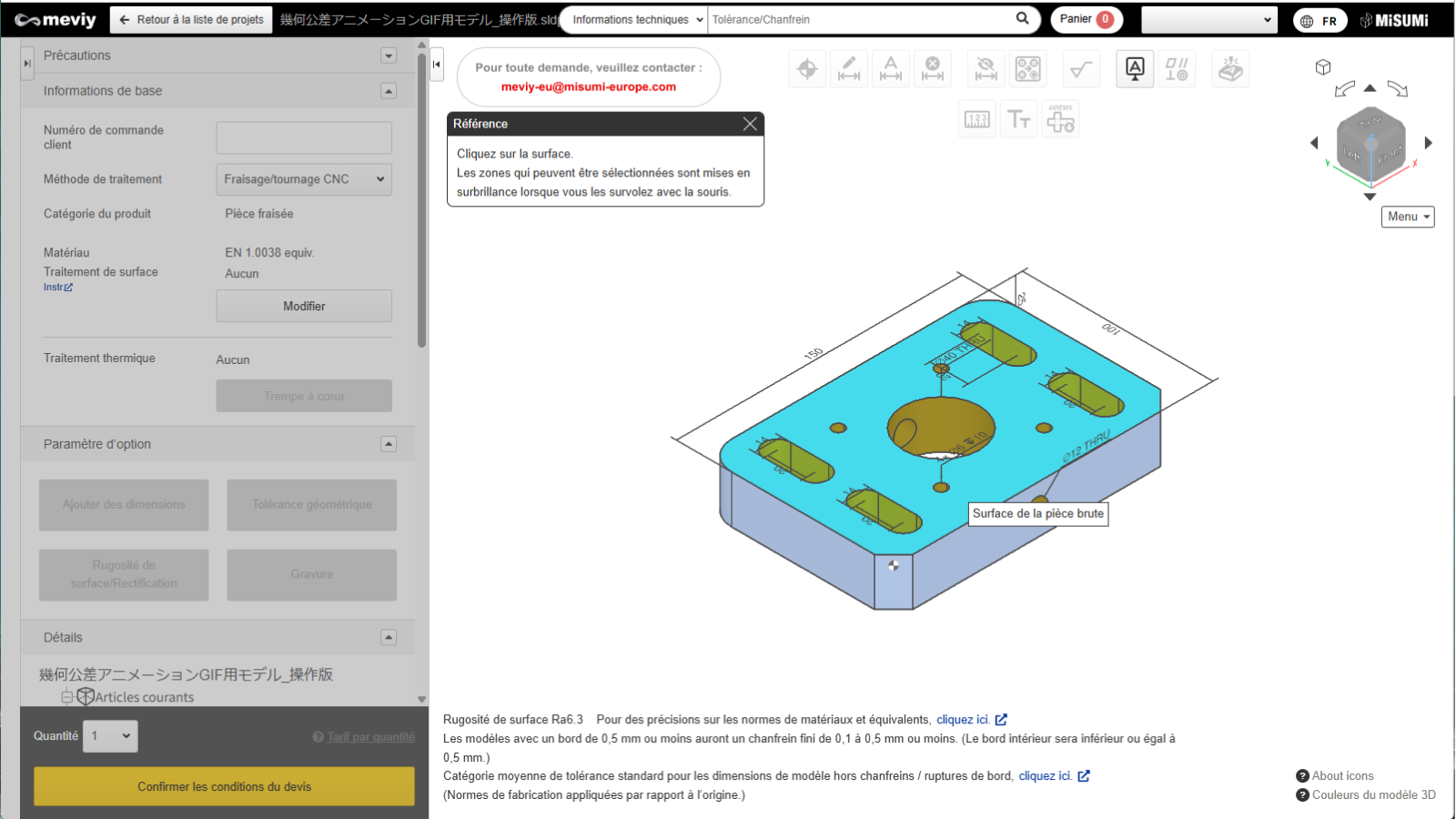Collapse the Informations de base section
Image resolution: width=1456 pixels, height=819 pixels.
pyautogui.click(x=389, y=91)
